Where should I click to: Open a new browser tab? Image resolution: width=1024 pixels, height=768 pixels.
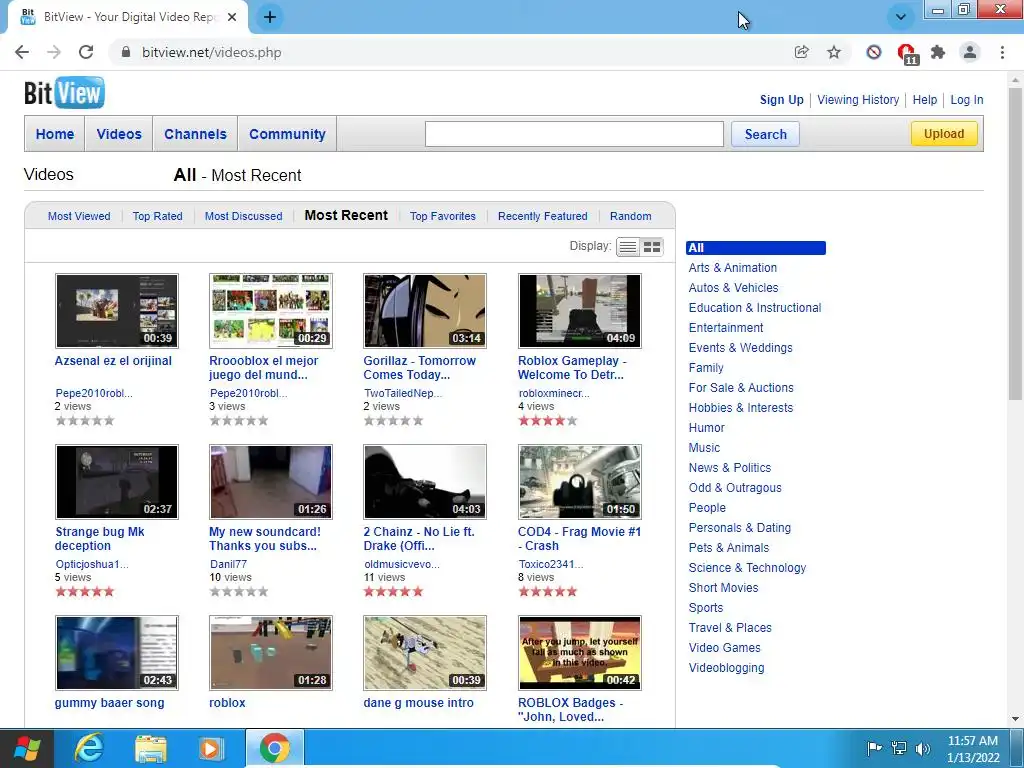[270, 17]
